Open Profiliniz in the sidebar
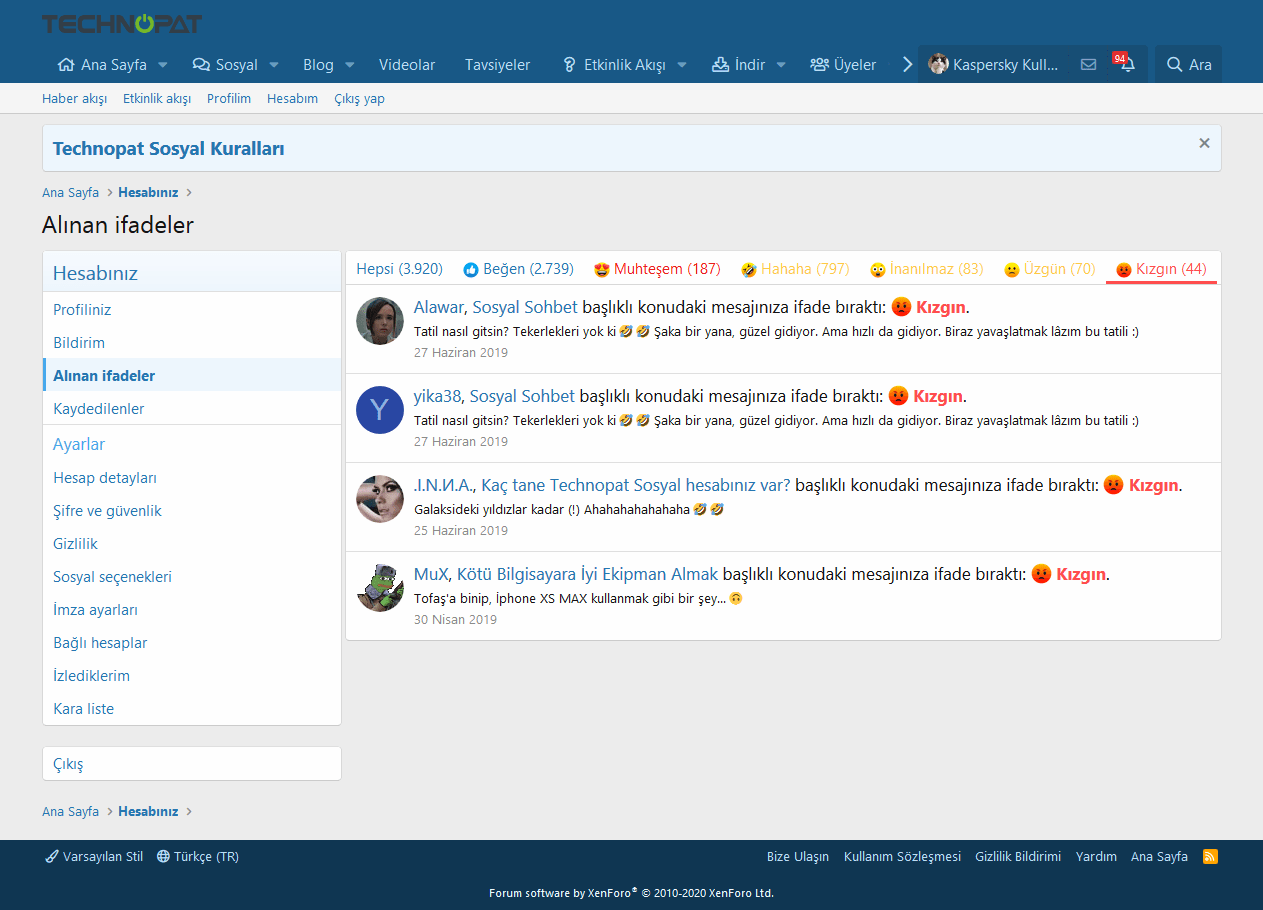The height and width of the screenshot is (910, 1263). (x=192, y=310)
